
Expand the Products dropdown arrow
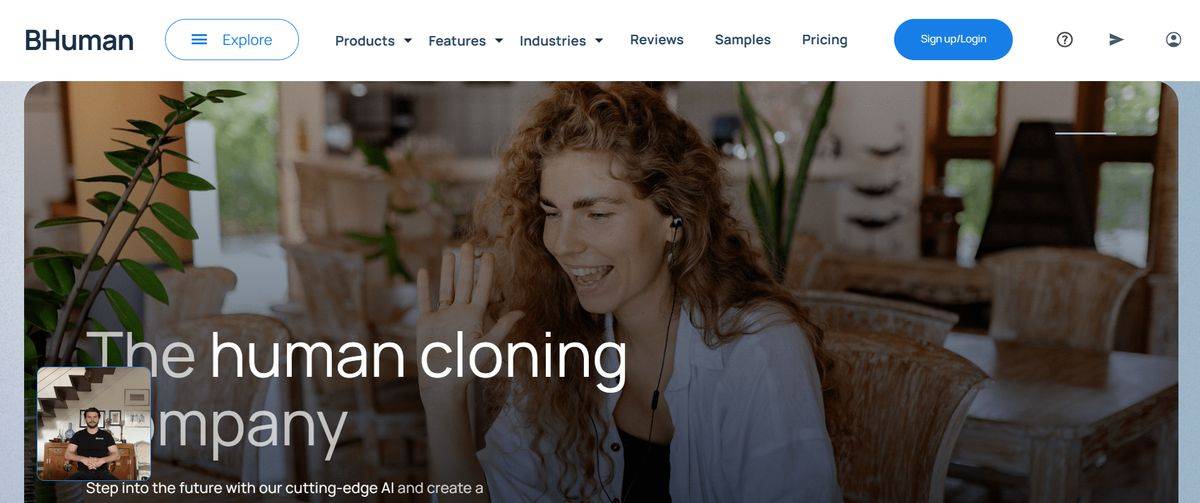407,41
